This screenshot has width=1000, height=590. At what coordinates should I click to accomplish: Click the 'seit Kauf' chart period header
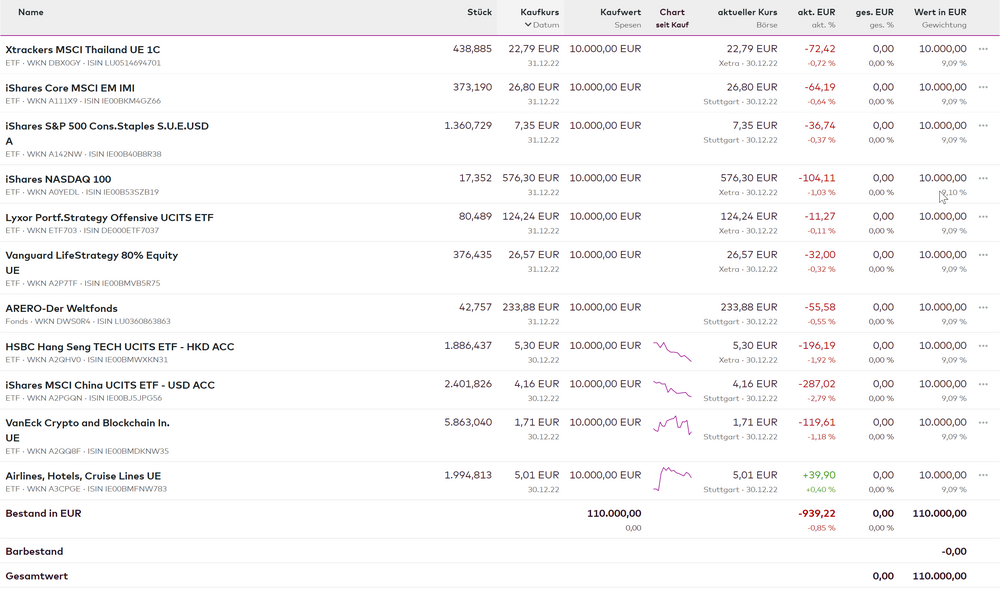pos(672,25)
